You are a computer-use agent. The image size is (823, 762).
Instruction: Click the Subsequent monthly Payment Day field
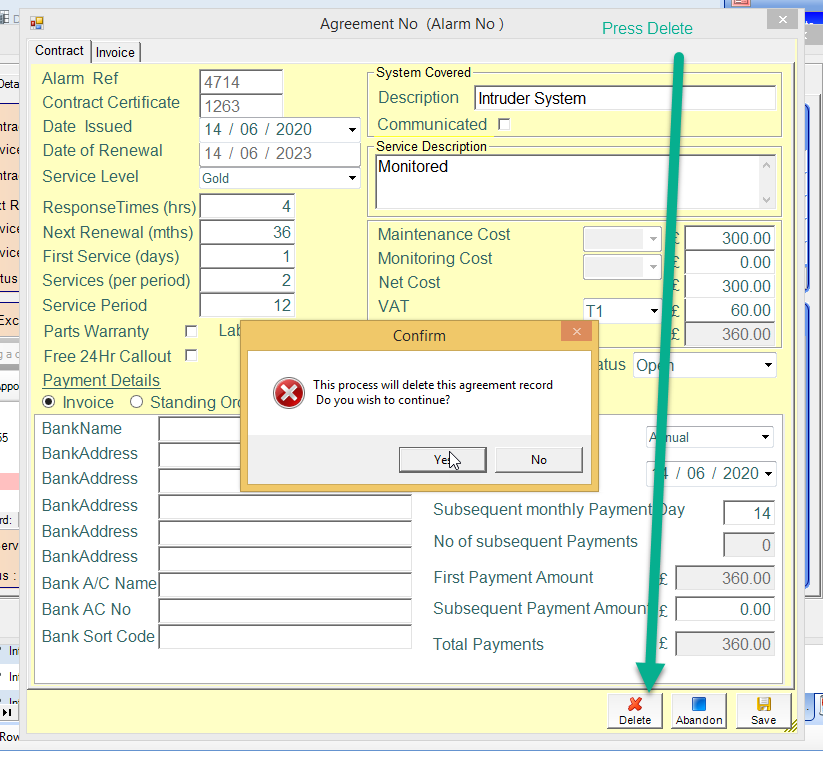[749, 513]
